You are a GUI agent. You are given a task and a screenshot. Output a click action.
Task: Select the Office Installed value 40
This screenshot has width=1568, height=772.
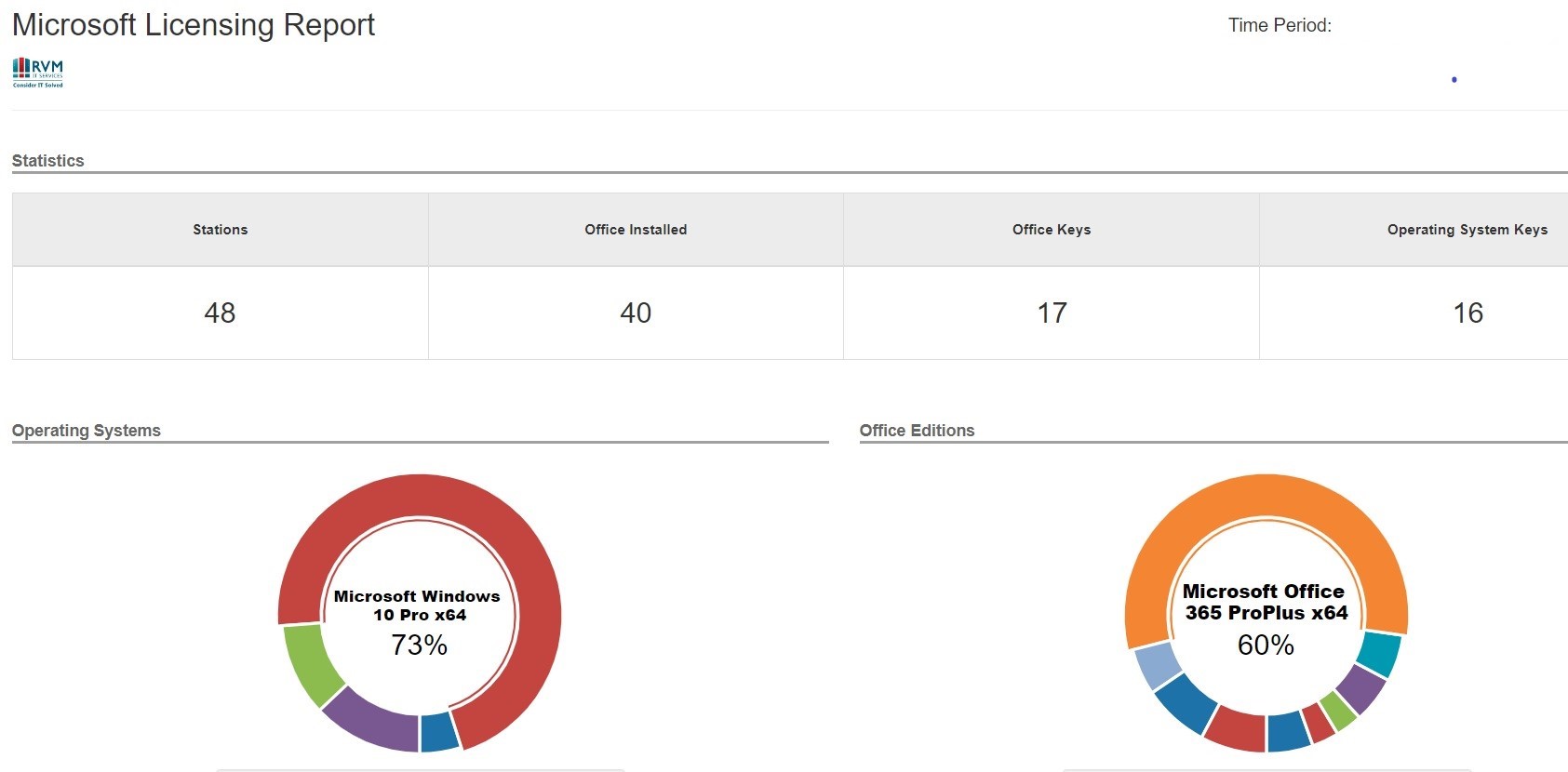click(x=636, y=313)
